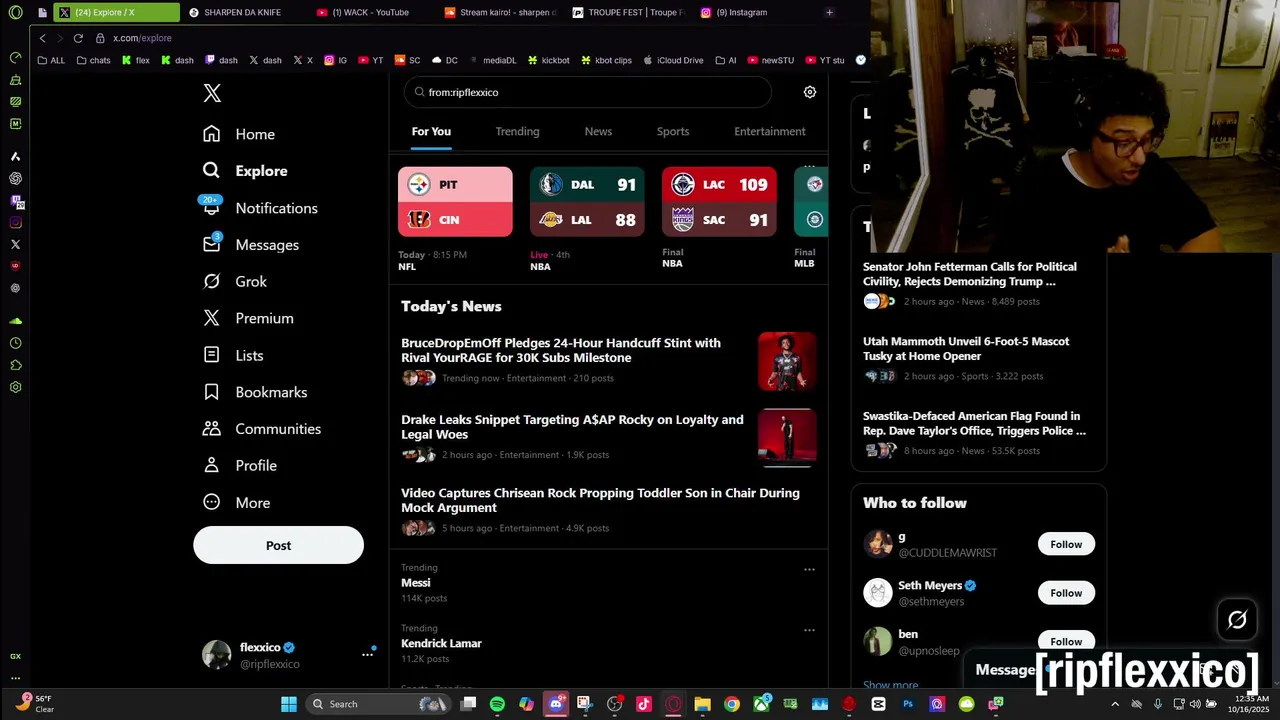Open Lists from sidebar
The height and width of the screenshot is (720, 1280).
233,355
